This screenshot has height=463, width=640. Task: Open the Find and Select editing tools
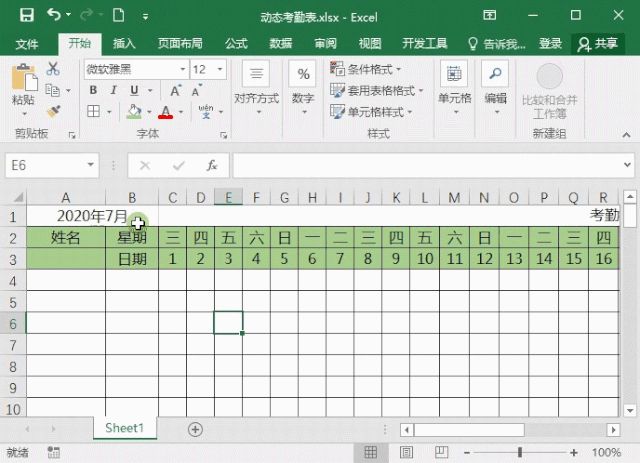coord(495,85)
